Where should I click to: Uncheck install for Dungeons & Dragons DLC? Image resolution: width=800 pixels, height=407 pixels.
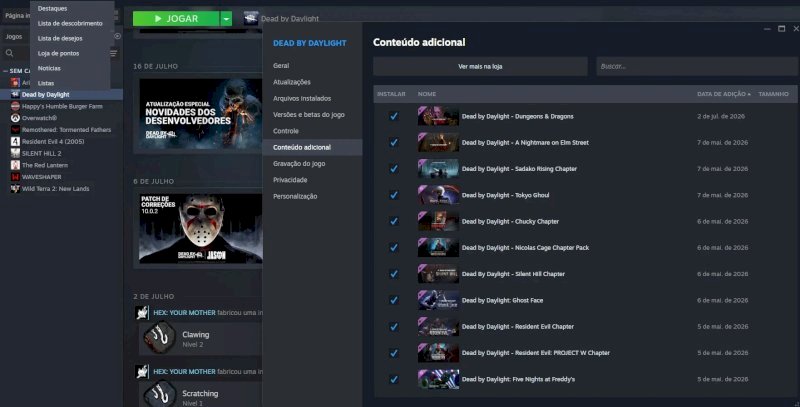pyautogui.click(x=393, y=116)
